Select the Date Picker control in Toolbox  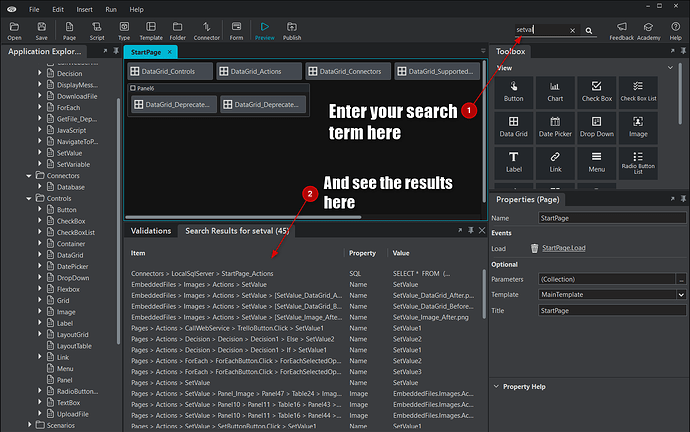coord(555,128)
